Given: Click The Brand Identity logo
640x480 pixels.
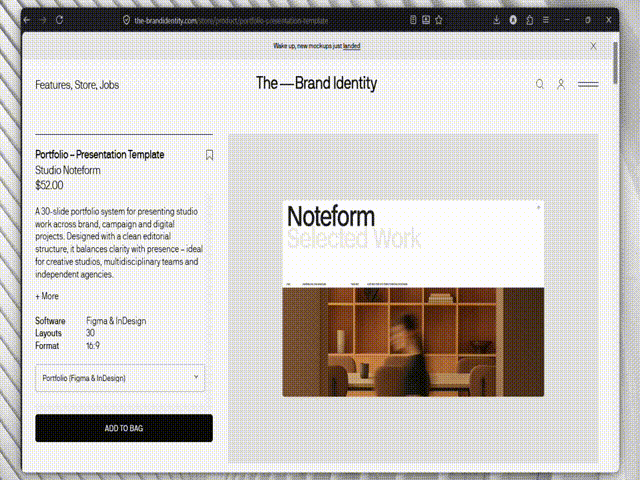Looking at the screenshot, I should coord(316,83).
